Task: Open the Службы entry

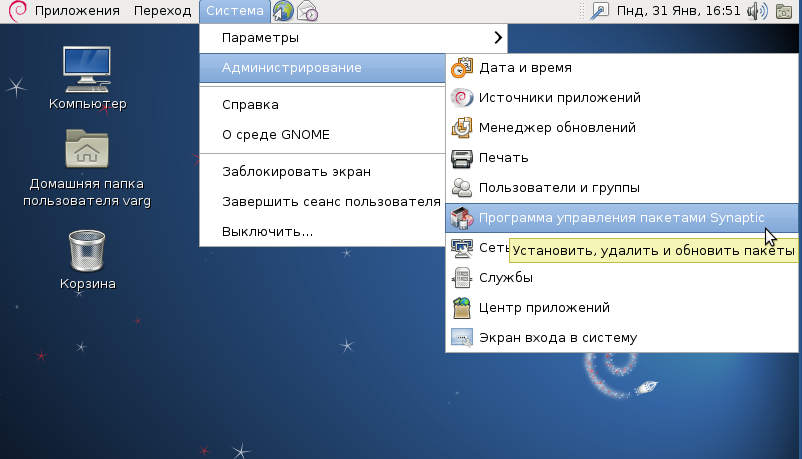Action: point(621,277)
